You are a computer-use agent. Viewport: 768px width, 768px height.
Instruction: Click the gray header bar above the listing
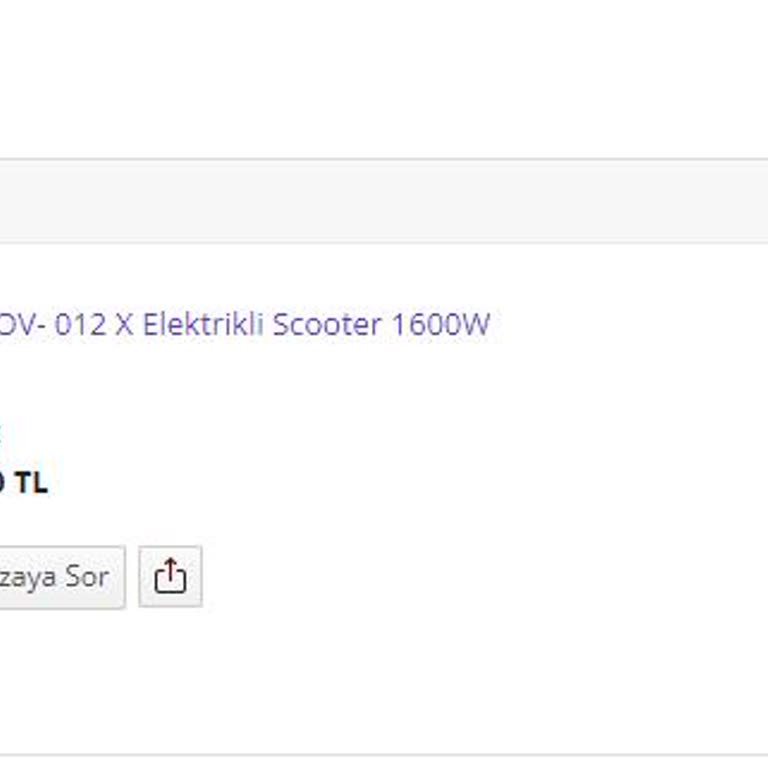click(x=384, y=201)
